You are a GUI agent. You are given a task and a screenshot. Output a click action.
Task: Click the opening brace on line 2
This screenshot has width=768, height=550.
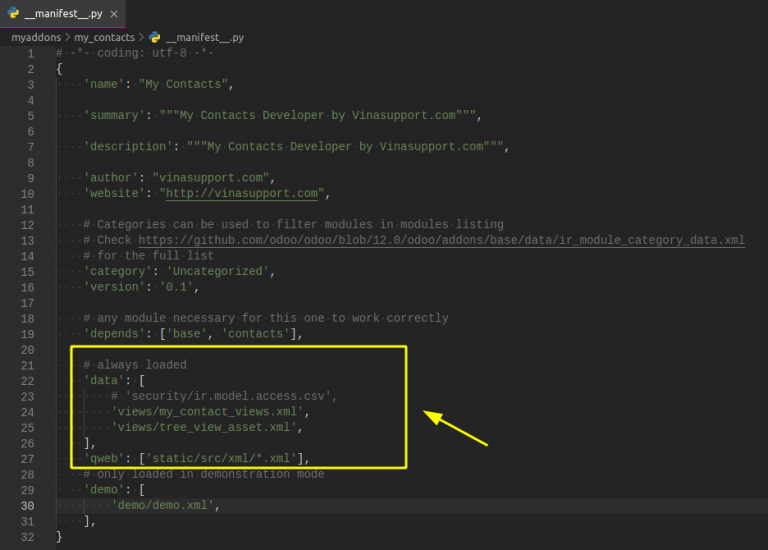[x=59, y=69]
